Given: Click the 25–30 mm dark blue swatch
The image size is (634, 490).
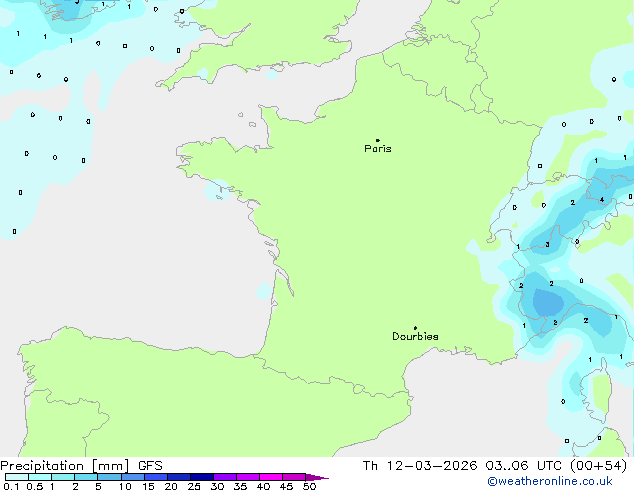Looking at the screenshot, I should click(x=201, y=477).
